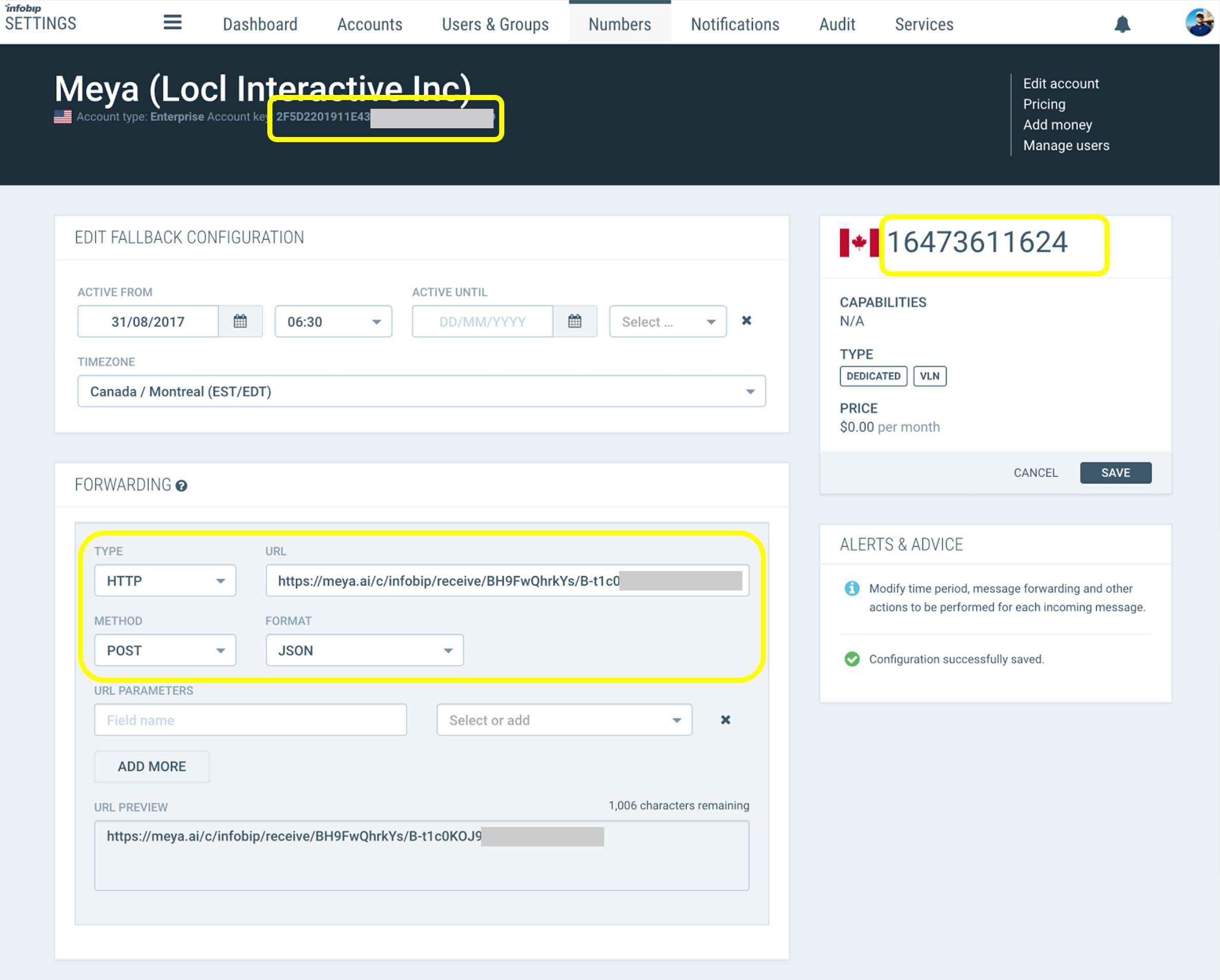Expand the Canada / Montreal timezone dropdown
The height and width of the screenshot is (980, 1220).
(422, 391)
